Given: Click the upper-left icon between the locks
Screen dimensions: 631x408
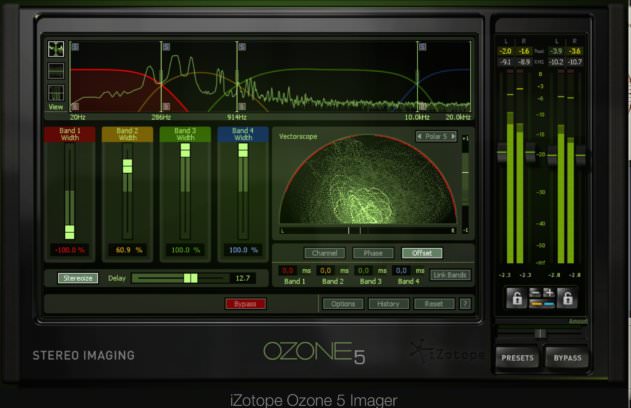Looking at the screenshot, I should click(x=535, y=293).
